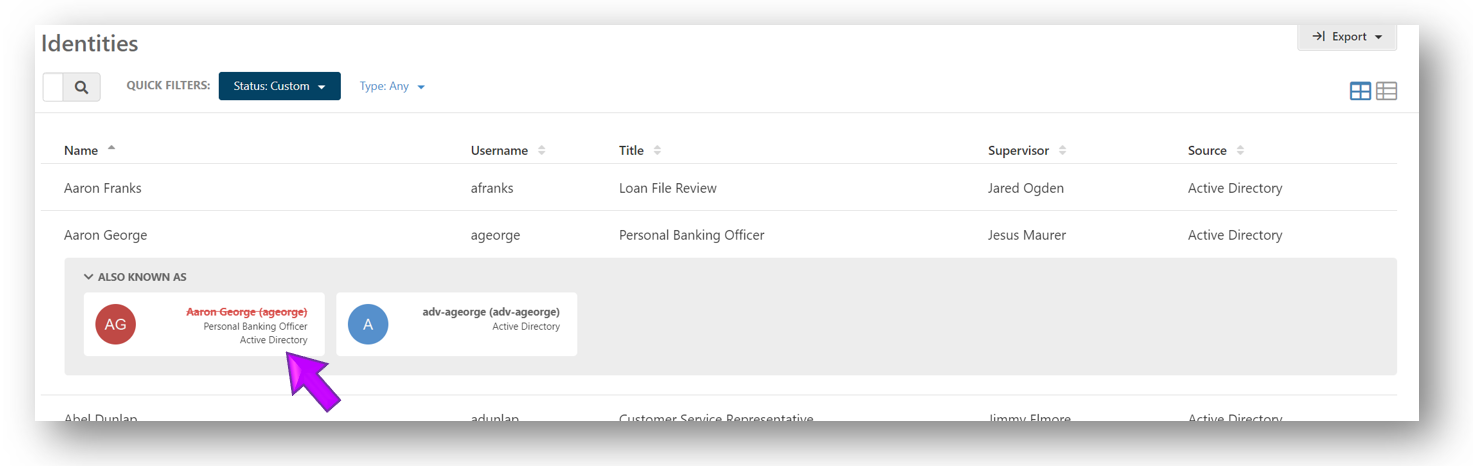Open the Aaron Franks identity row
Image resolution: width=1473 pixels, height=466 pixels.
point(103,188)
